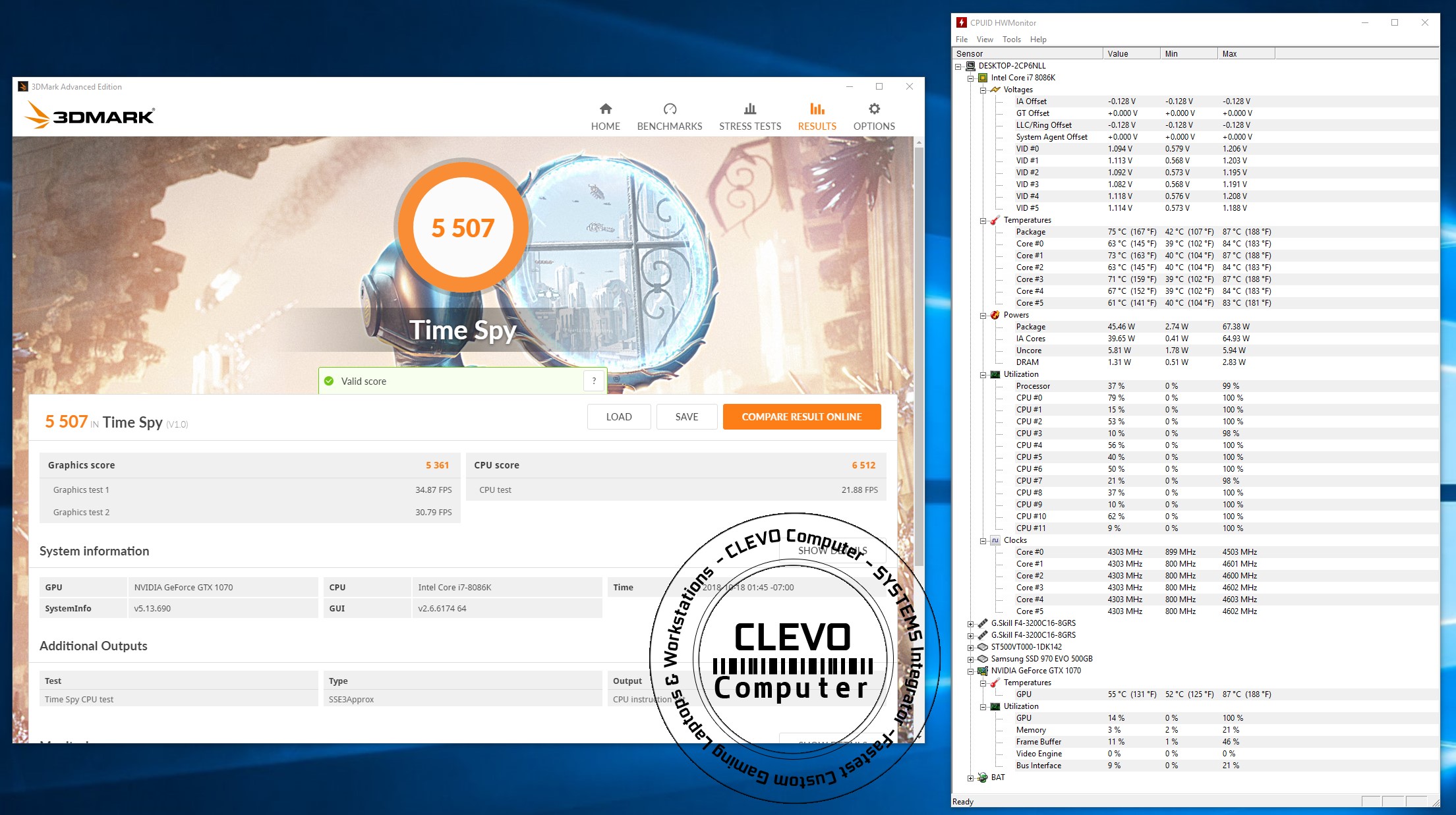Click the Results bar chart icon
This screenshot has width=1456, height=815.
point(817,109)
